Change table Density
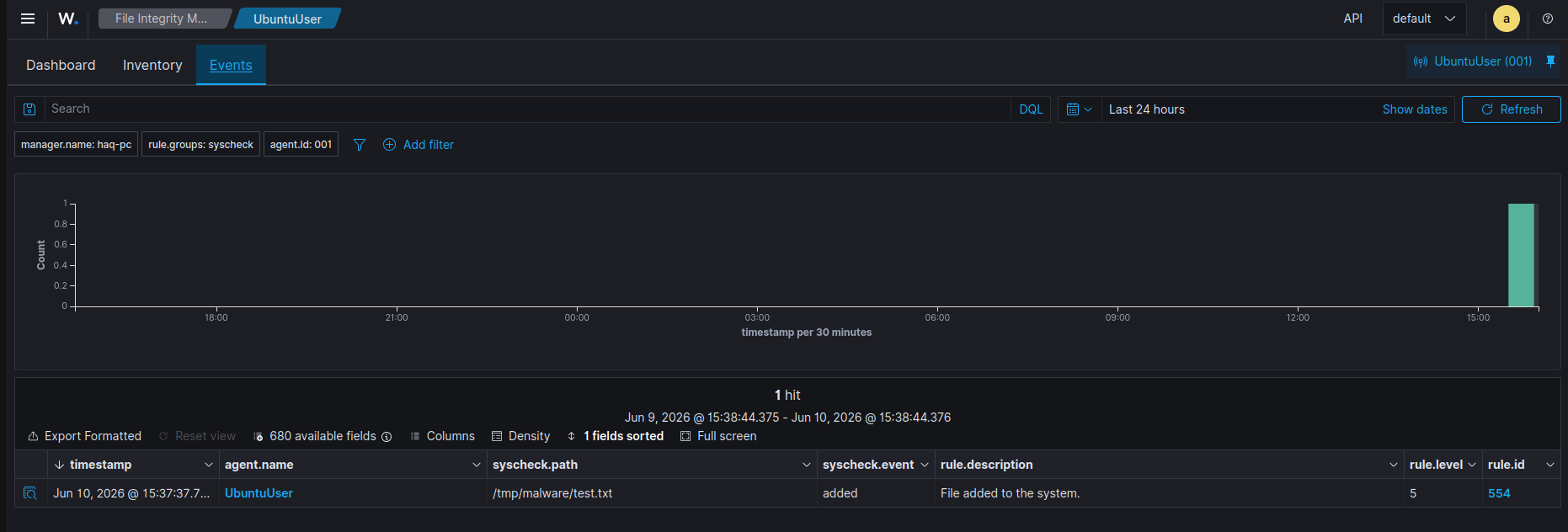Viewport: 1568px width, 532px height. click(520, 436)
